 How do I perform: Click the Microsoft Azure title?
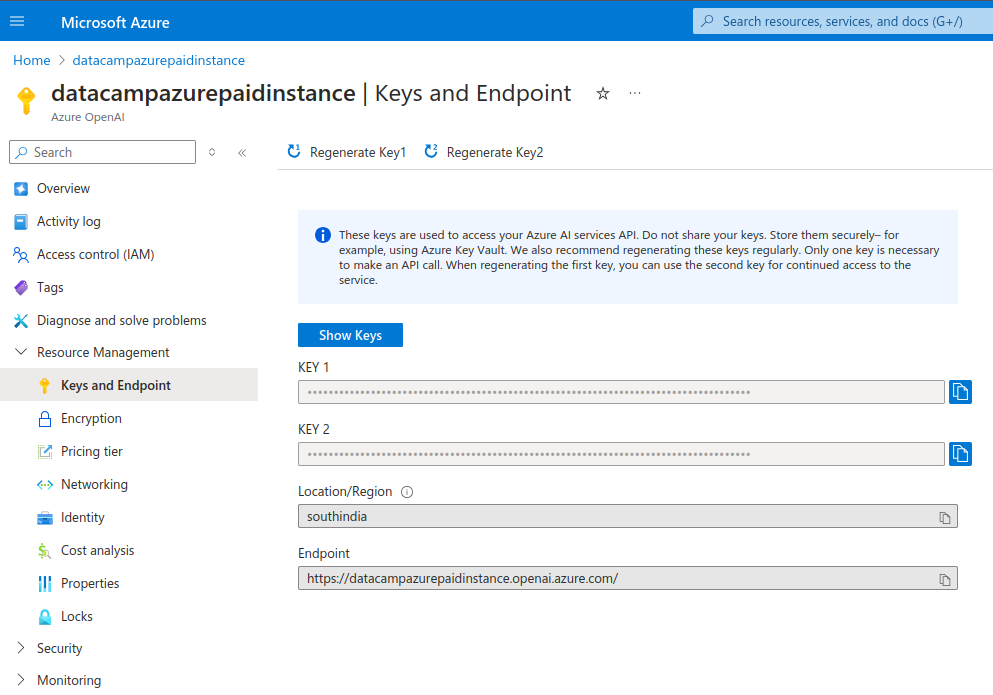(115, 22)
